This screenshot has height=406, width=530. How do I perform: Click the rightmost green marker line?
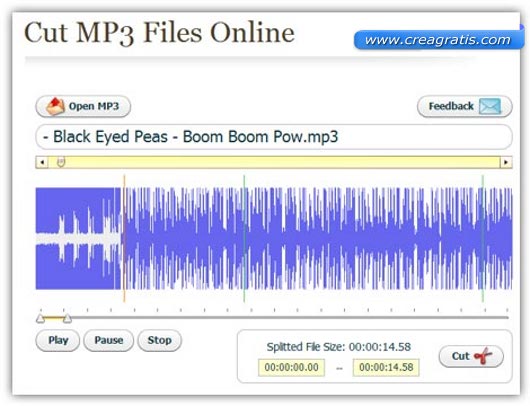tap(483, 238)
